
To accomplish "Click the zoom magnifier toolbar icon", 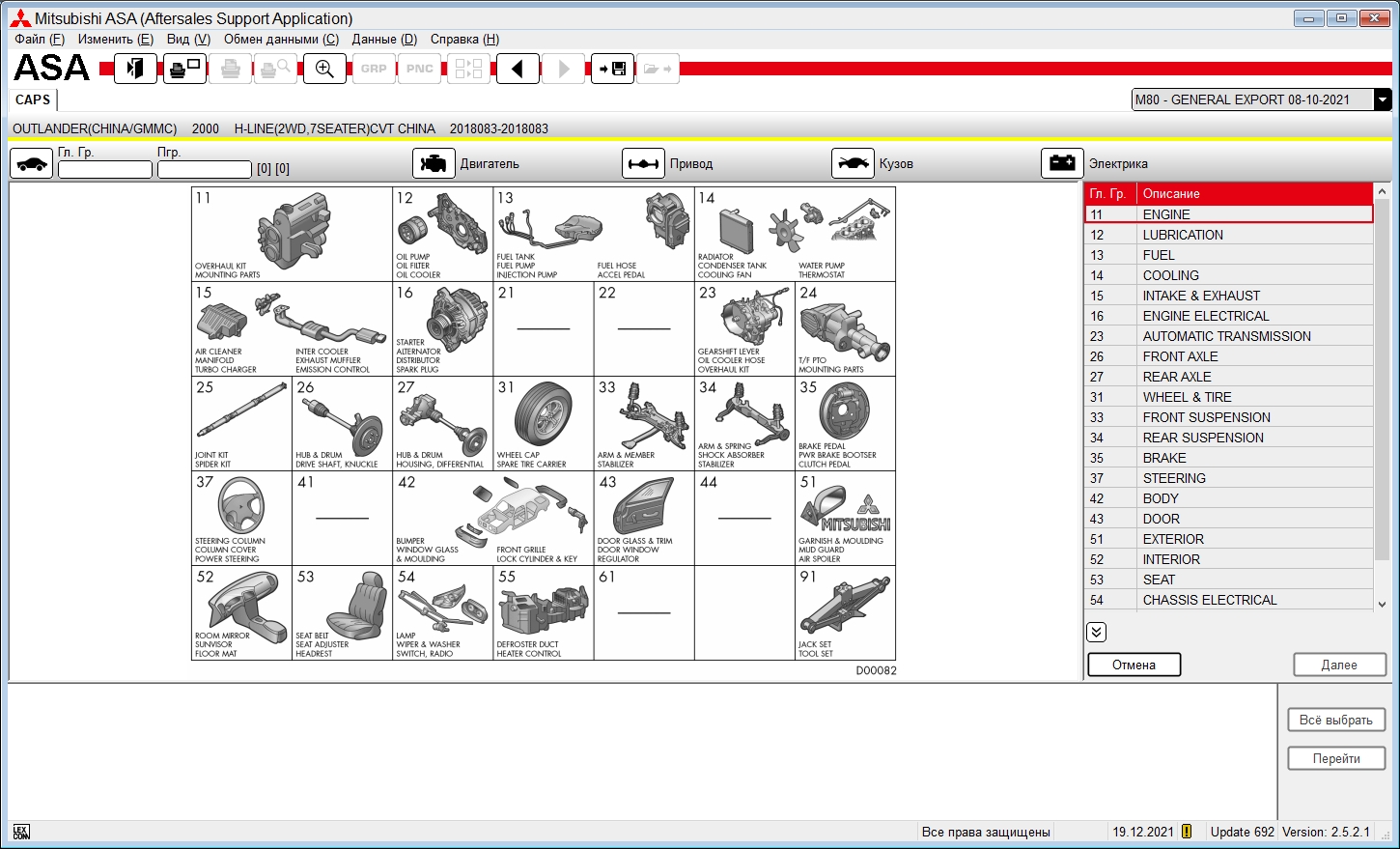I will pyautogui.click(x=324, y=69).
